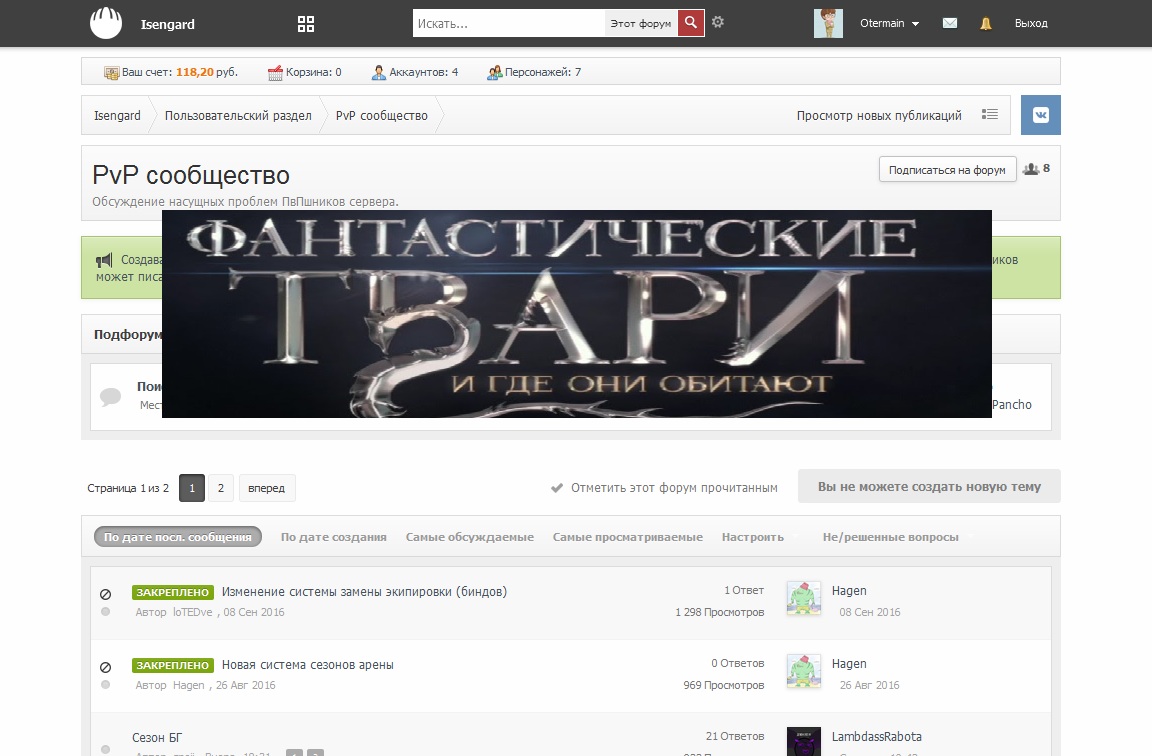Click the Isengard site title
The height and width of the screenshot is (756, 1152).
[x=168, y=24]
